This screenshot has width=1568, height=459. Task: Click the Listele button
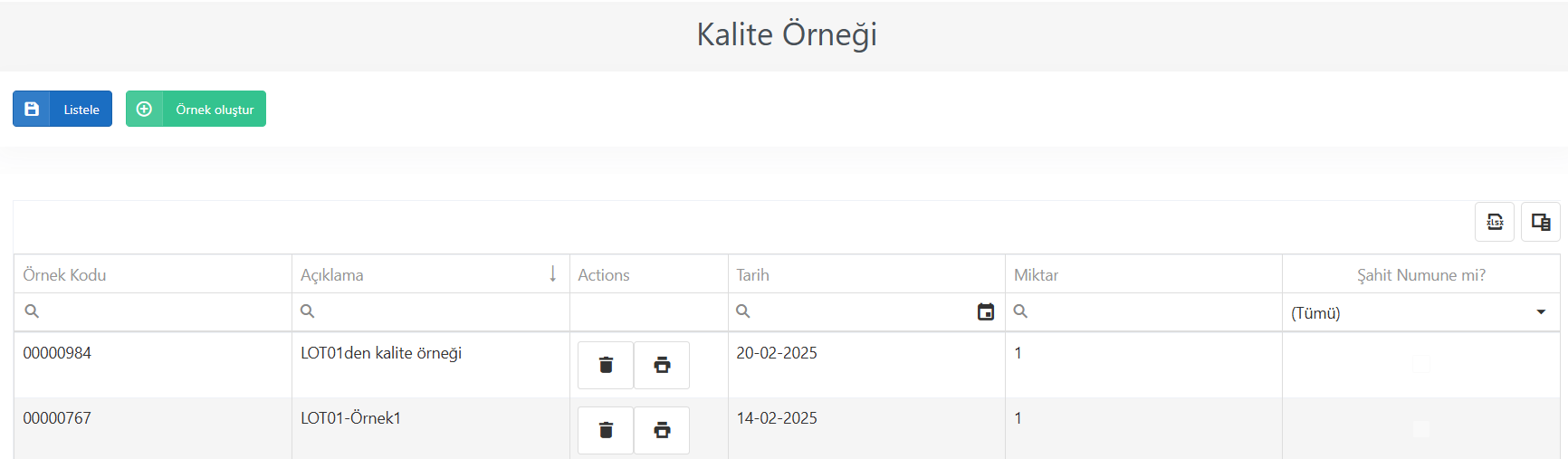(x=62, y=109)
